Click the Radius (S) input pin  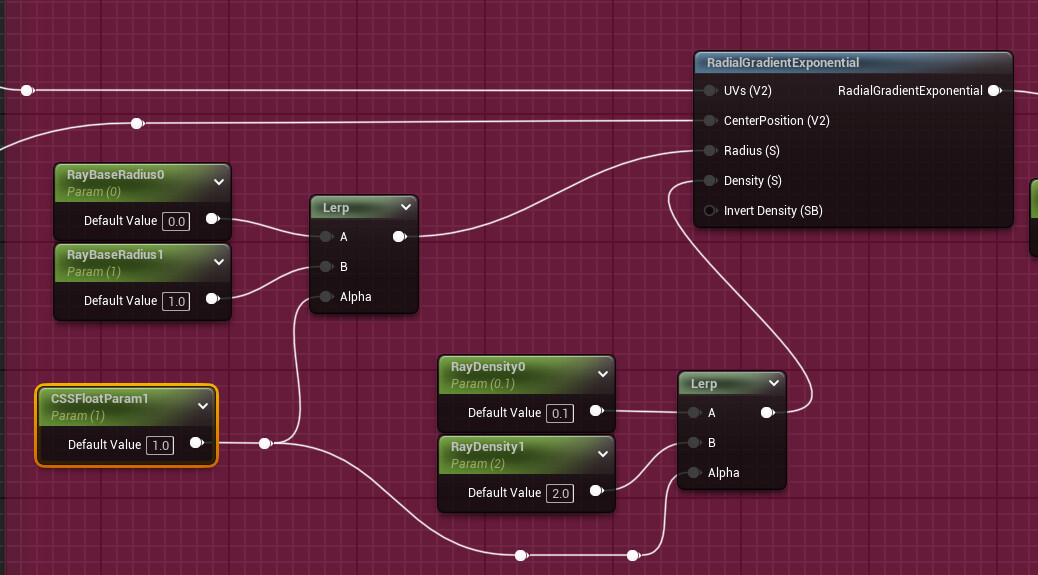(710, 151)
